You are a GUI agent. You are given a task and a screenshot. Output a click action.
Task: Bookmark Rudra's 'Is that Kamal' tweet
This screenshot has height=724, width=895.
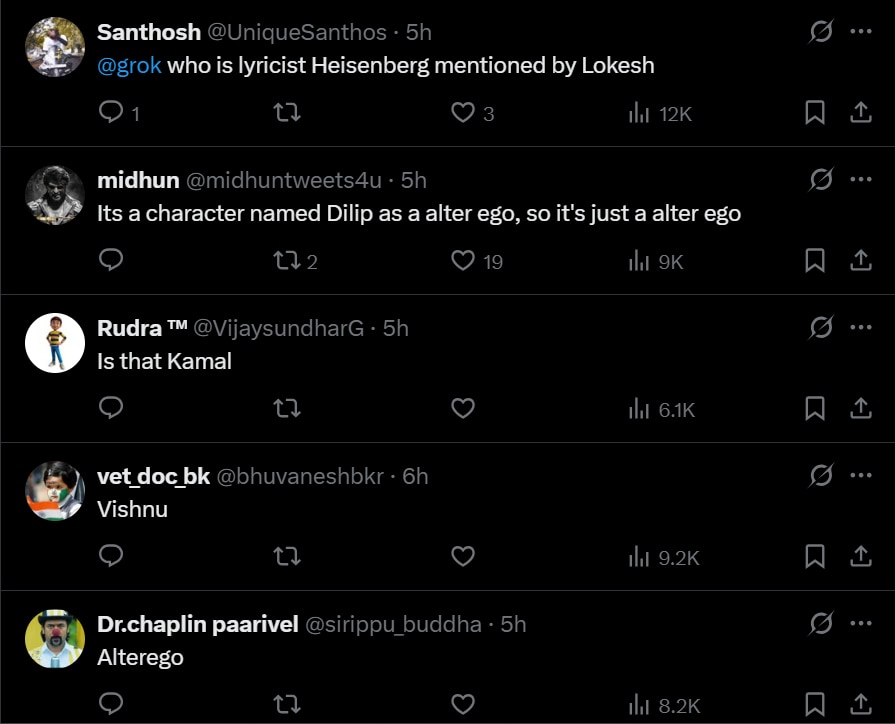[x=815, y=408]
